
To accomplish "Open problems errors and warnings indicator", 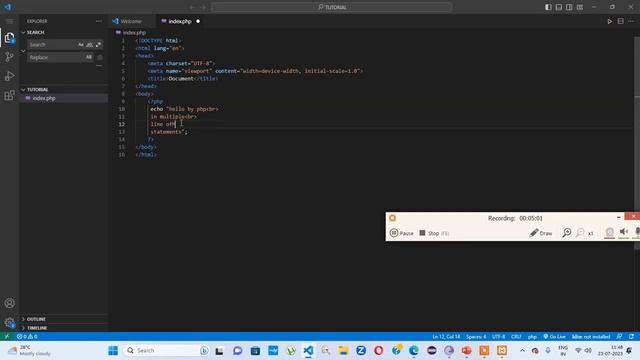I will coord(27,336).
